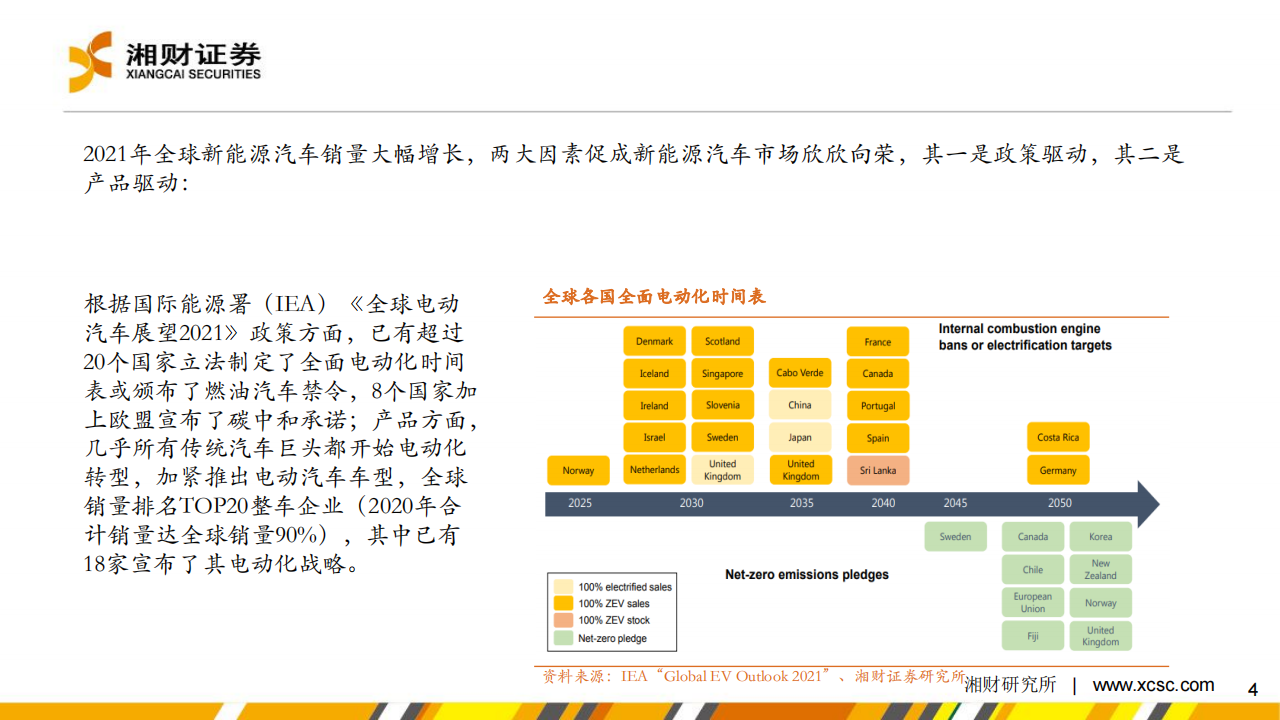Click the Korea net-zero box
The height and width of the screenshot is (720, 1280).
coord(1101,537)
